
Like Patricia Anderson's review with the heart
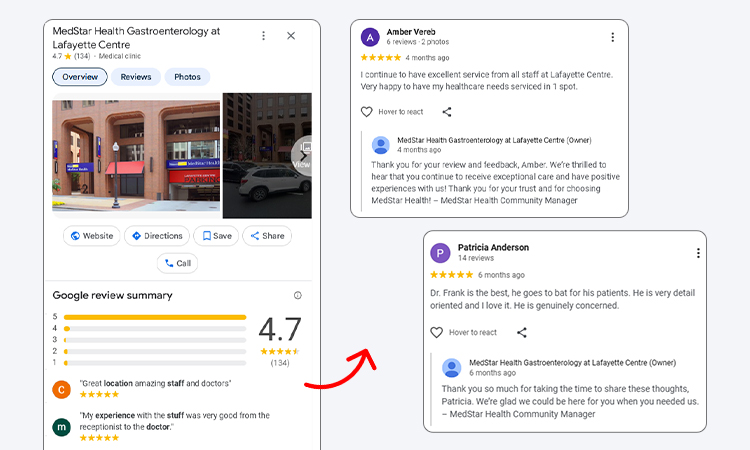(x=437, y=332)
